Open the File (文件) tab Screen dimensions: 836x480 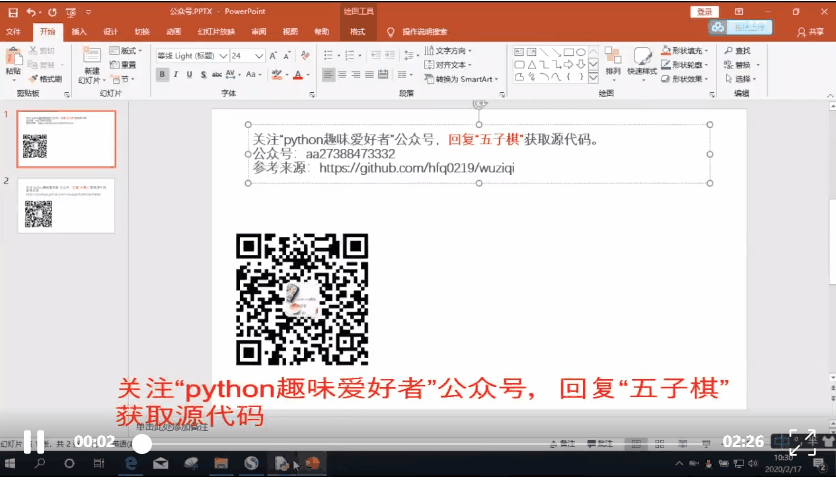pos(13,32)
